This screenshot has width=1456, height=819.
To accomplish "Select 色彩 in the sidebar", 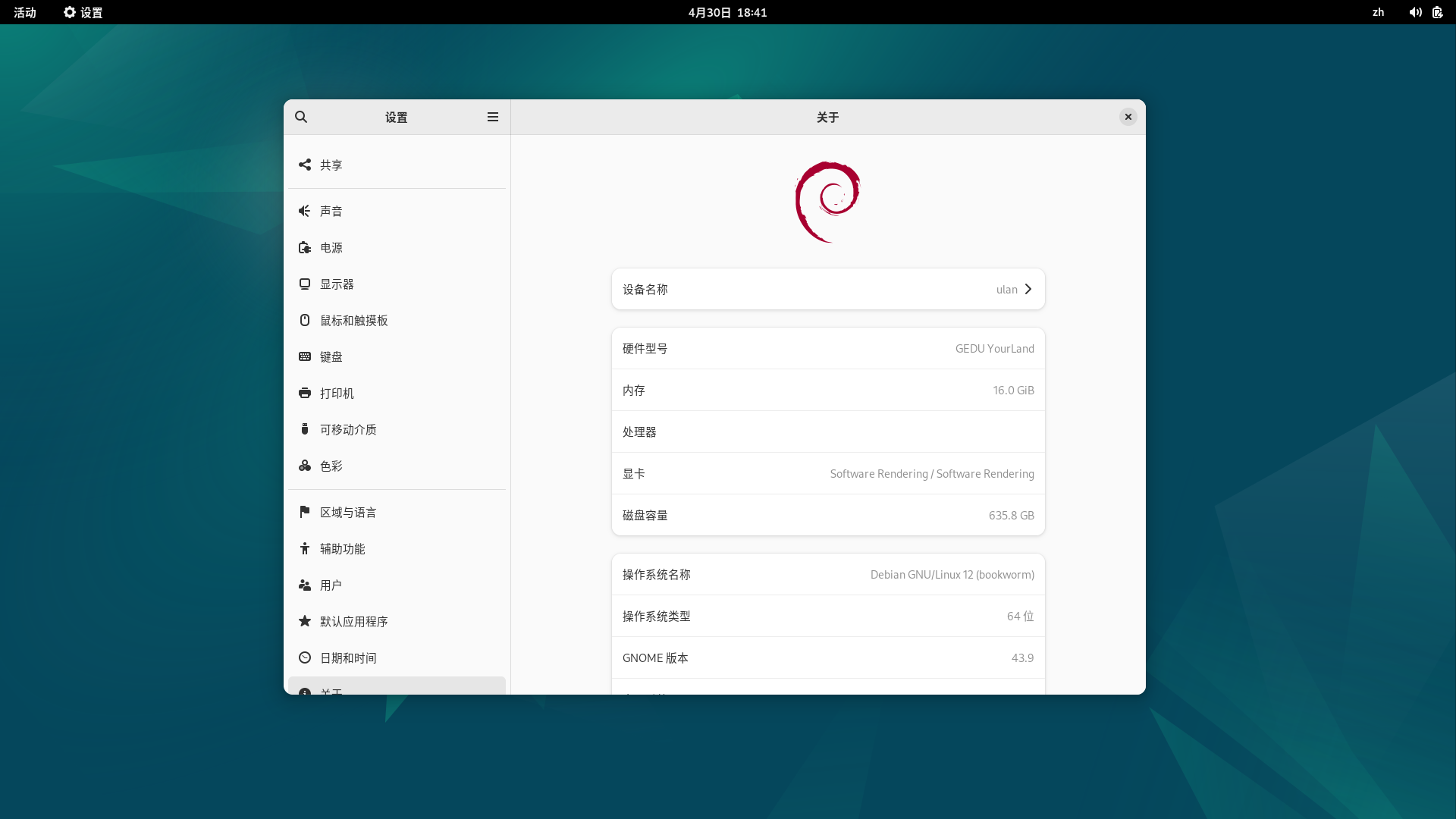I will click(x=397, y=466).
